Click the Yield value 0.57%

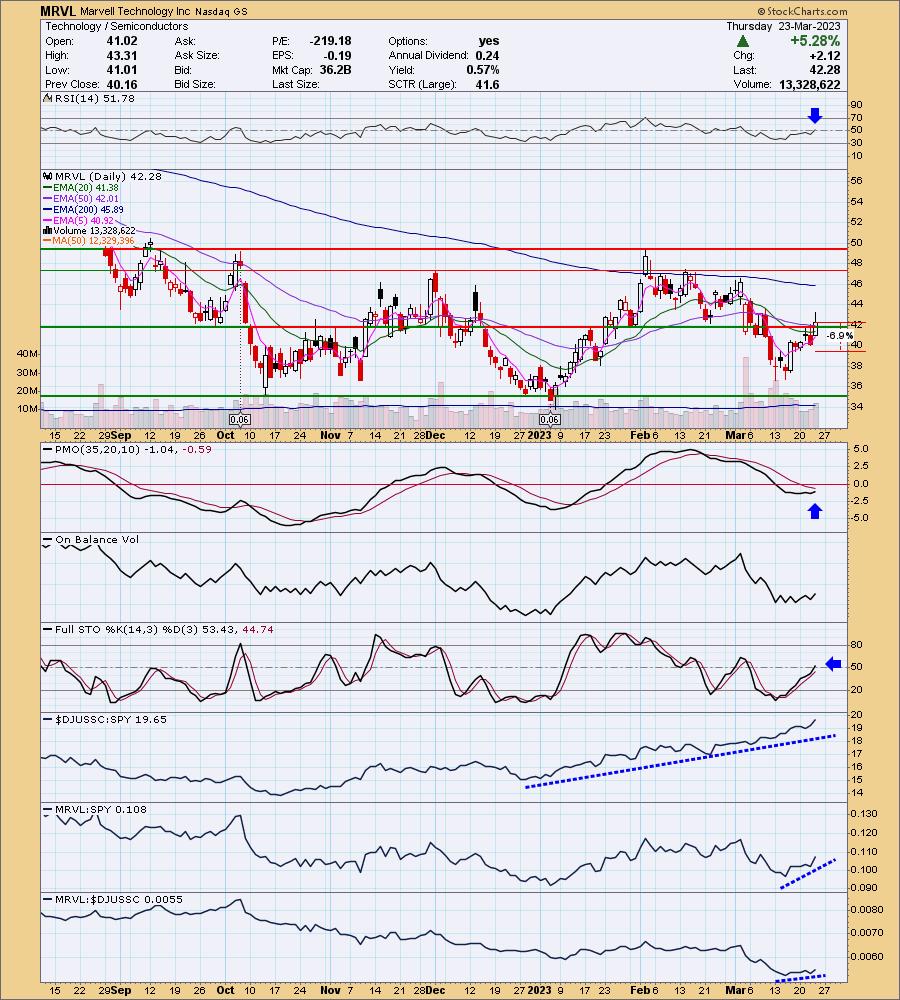click(x=483, y=70)
